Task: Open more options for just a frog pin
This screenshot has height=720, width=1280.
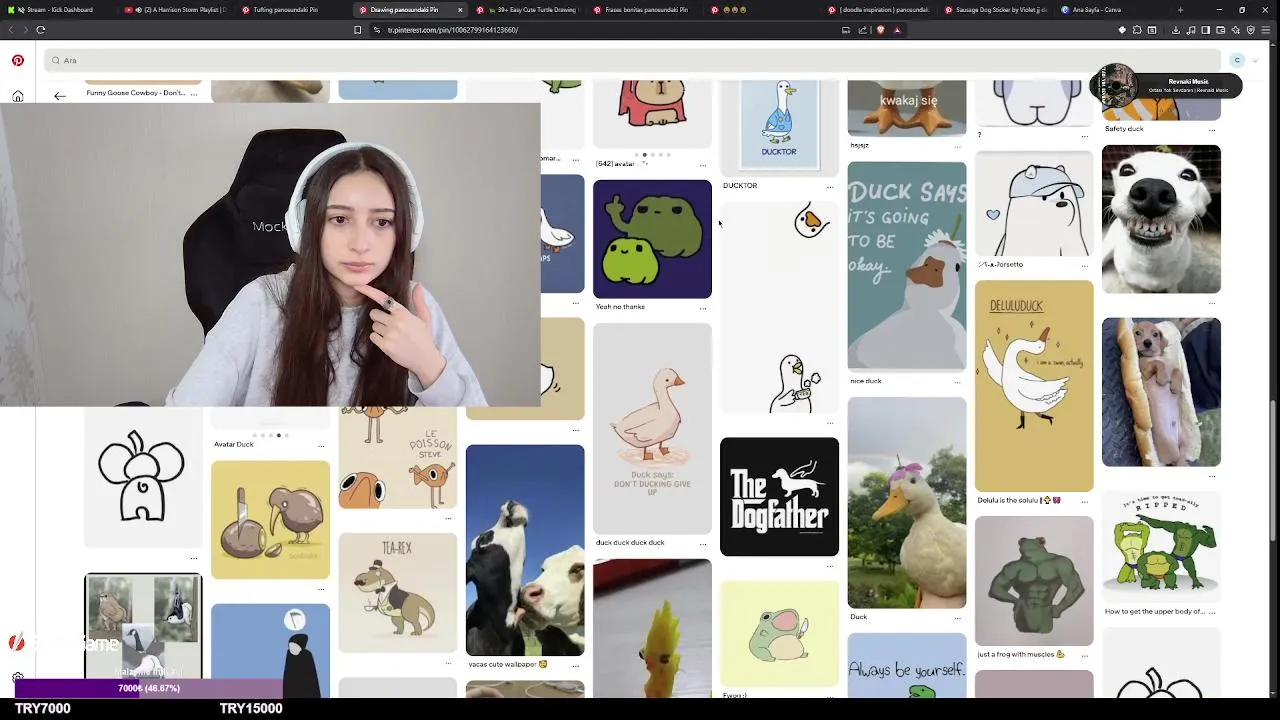Action: point(1085,655)
